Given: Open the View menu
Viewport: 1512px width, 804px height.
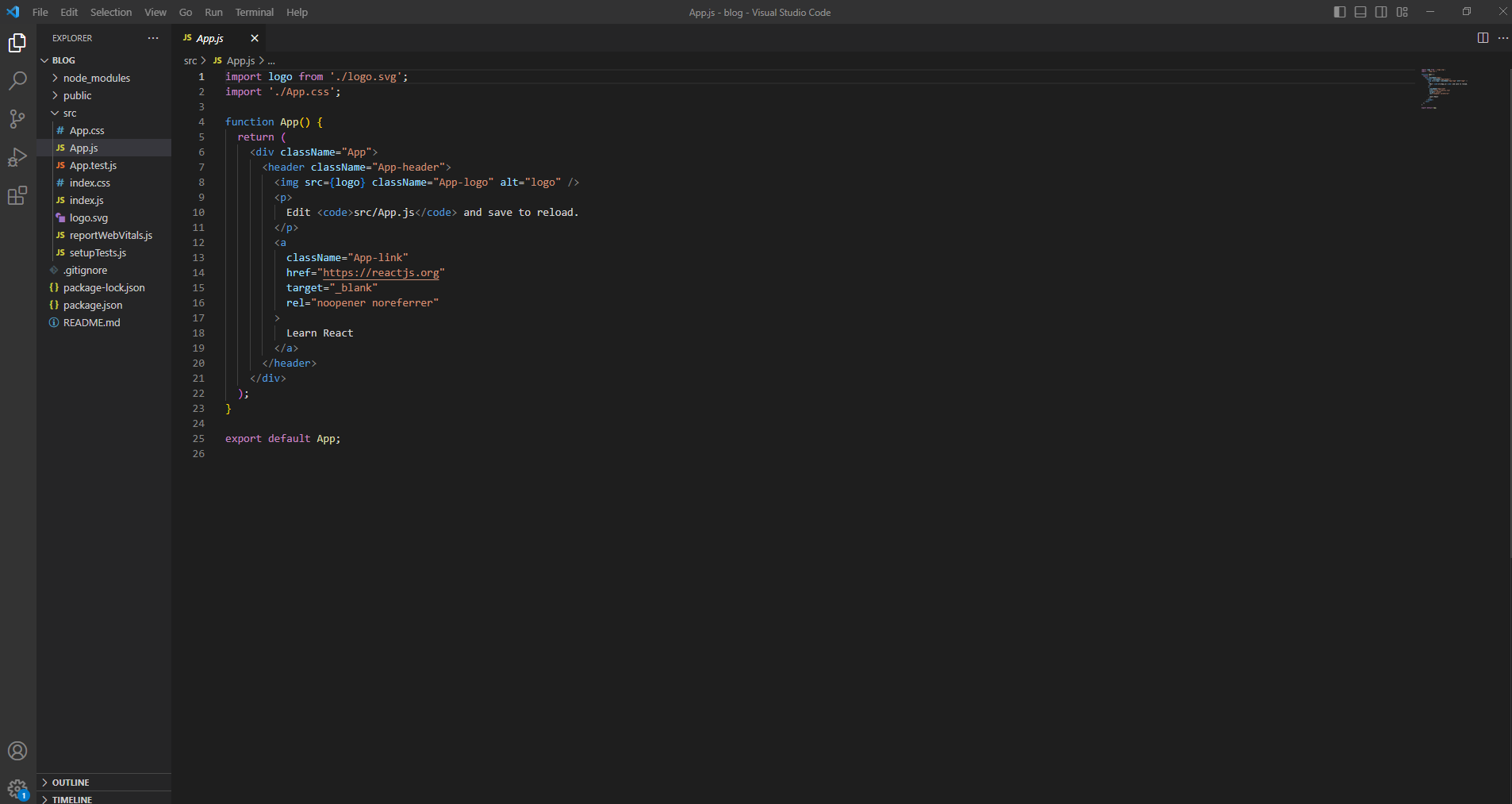Looking at the screenshot, I should pyautogui.click(x=155, y=12).
